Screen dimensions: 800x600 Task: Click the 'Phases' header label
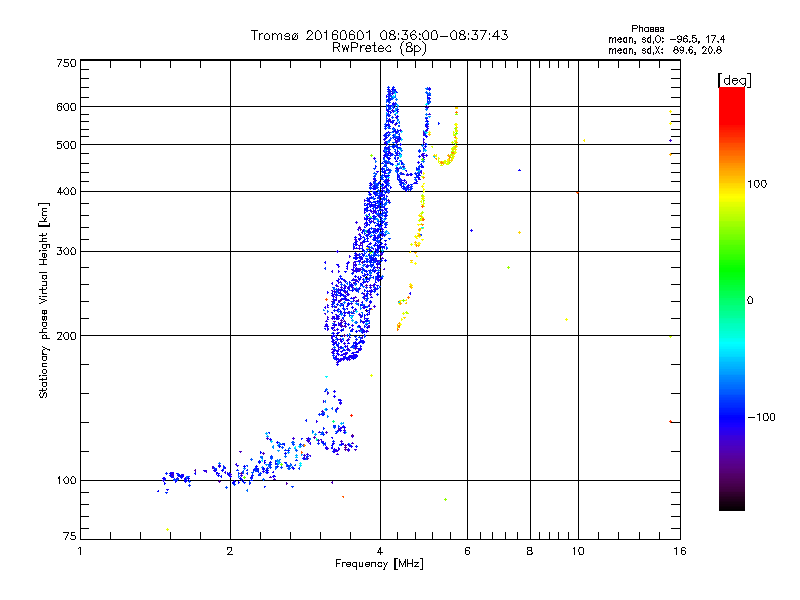(647, 29)
